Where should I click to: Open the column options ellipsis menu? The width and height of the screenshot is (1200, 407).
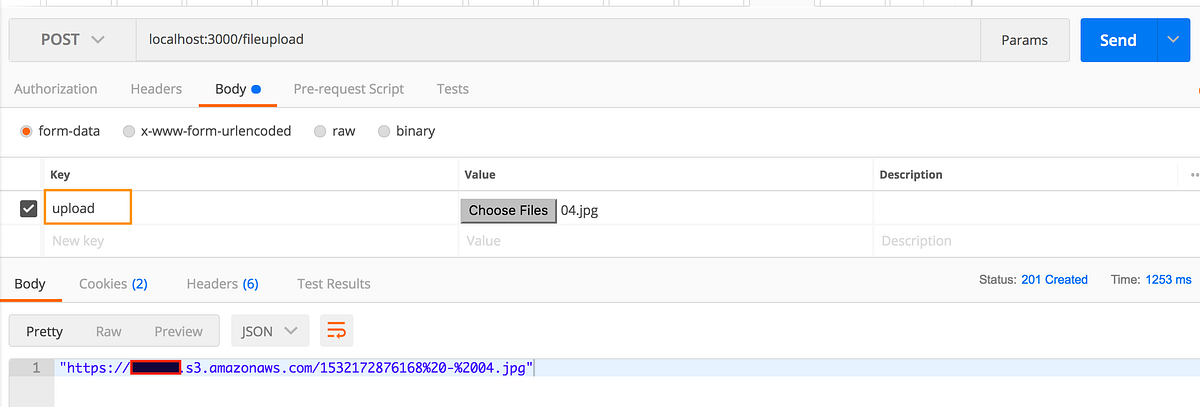tap(1194, 175)
